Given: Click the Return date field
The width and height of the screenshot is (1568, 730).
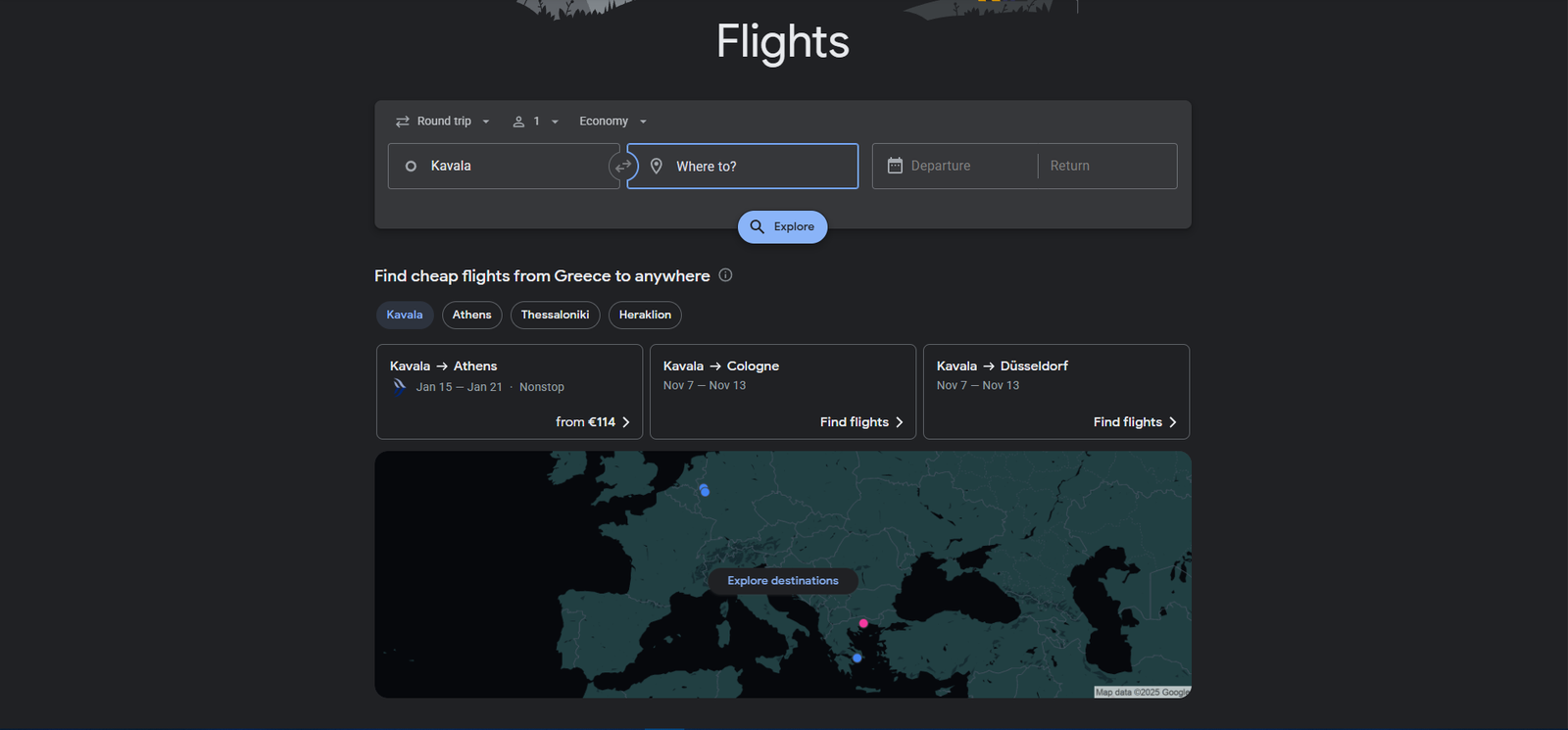Looking at the screenshot, I should pyautogui.click(x=1107, y=167).
